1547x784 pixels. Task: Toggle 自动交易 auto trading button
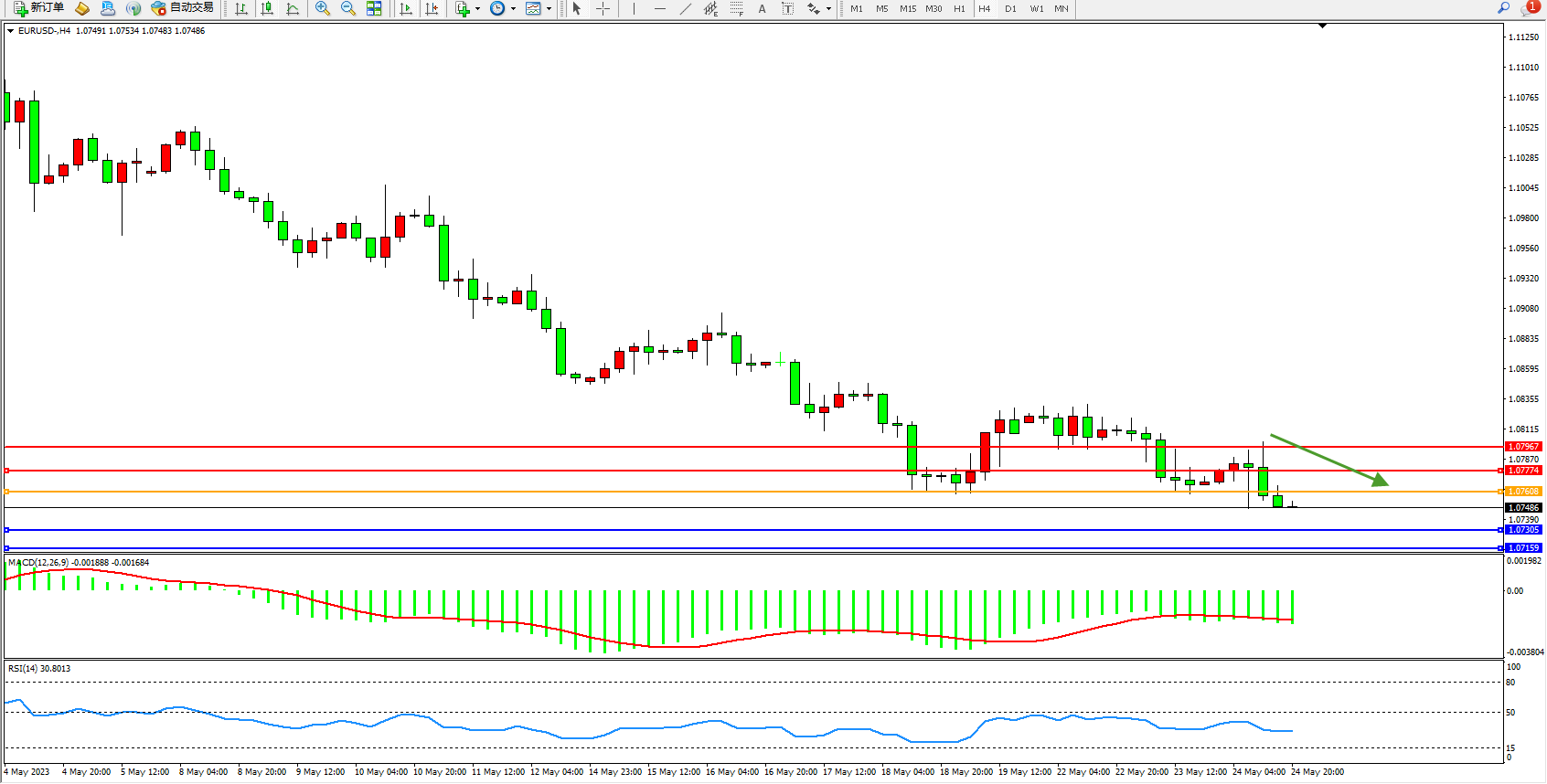(183, 8)
